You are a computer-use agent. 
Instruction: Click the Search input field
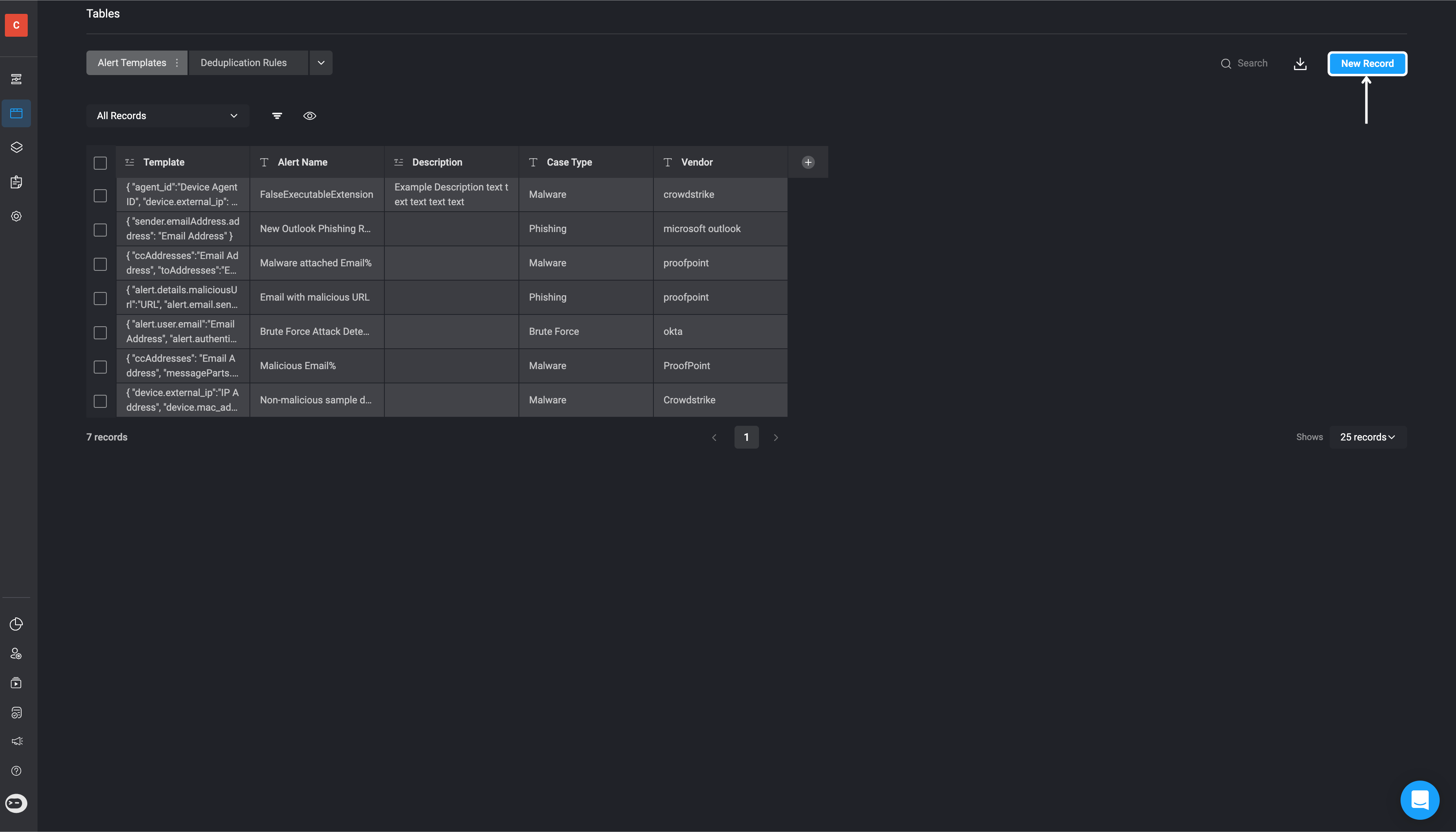pyautogui.click(x=1252, y=64)
